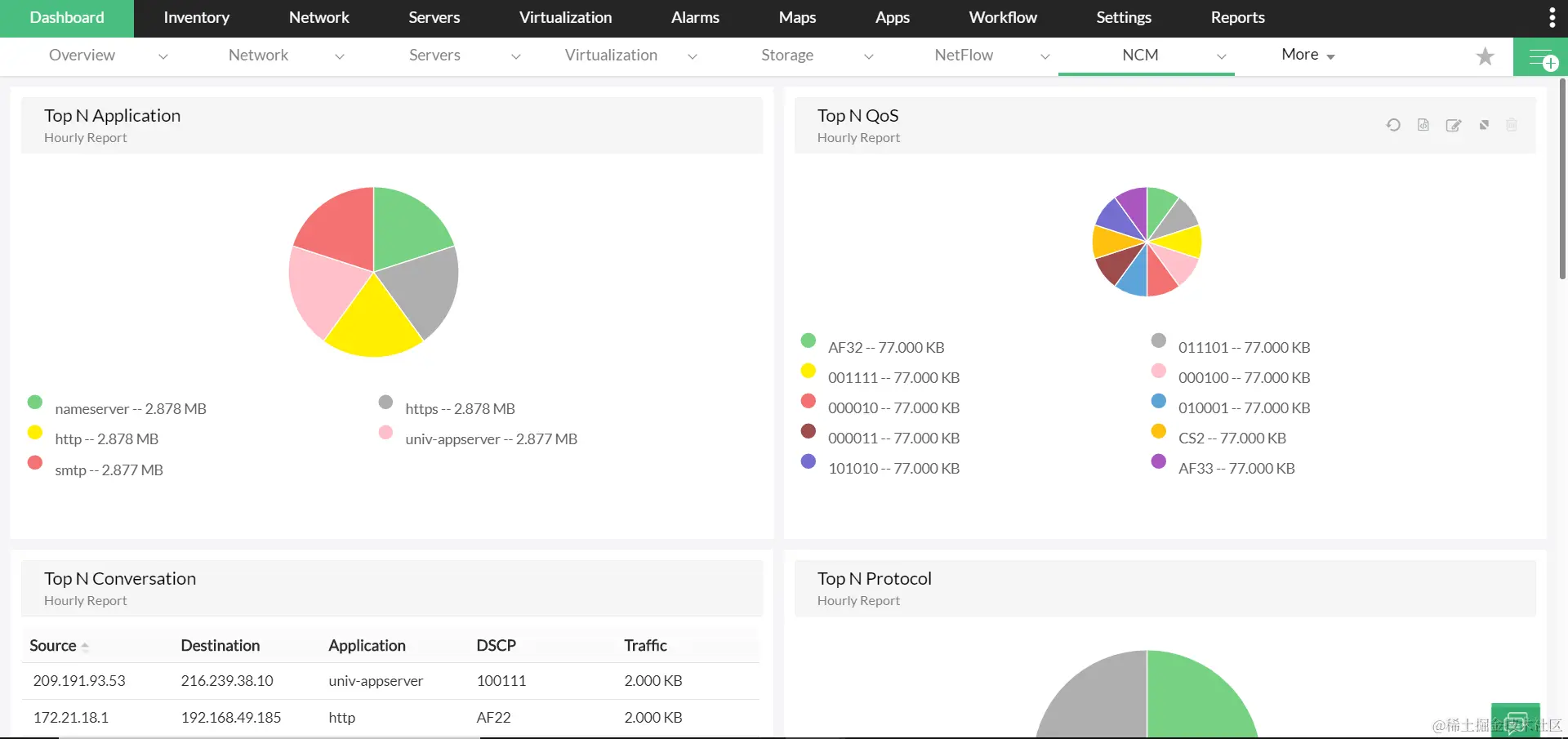Delete the Top N QoS widget
The height and width of the screenshot is (739, 1568).
(1512, 125)
